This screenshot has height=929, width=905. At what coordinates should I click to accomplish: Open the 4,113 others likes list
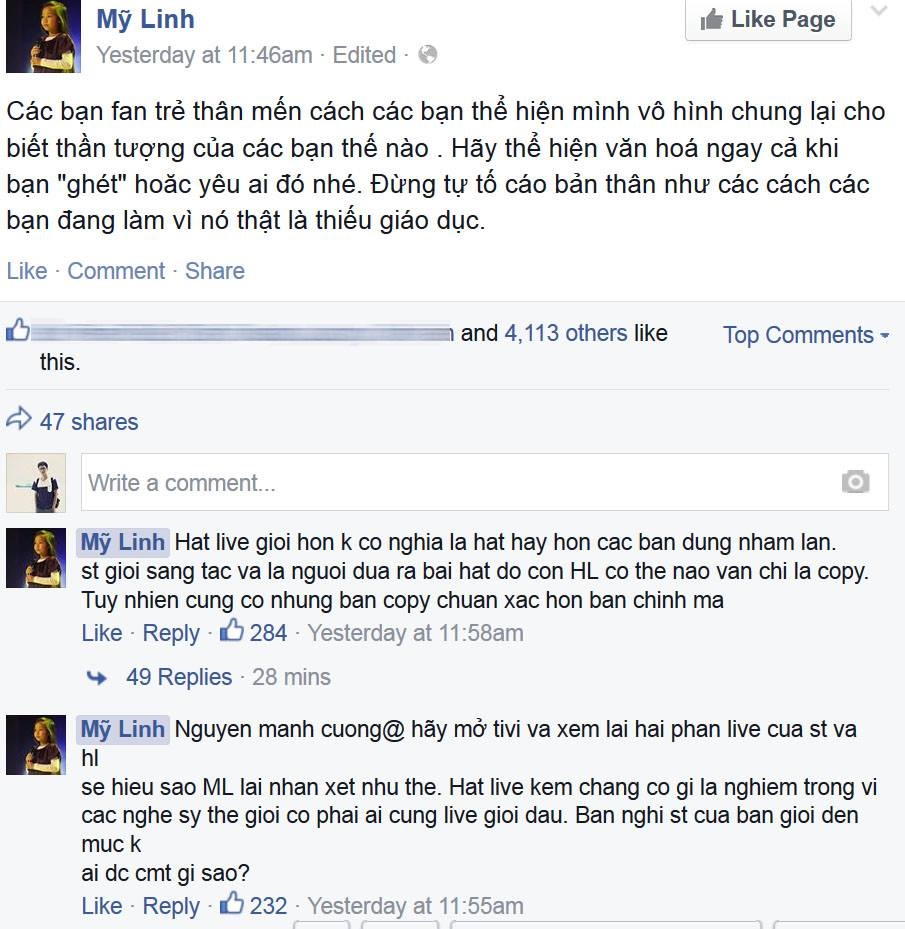point(565,333)
